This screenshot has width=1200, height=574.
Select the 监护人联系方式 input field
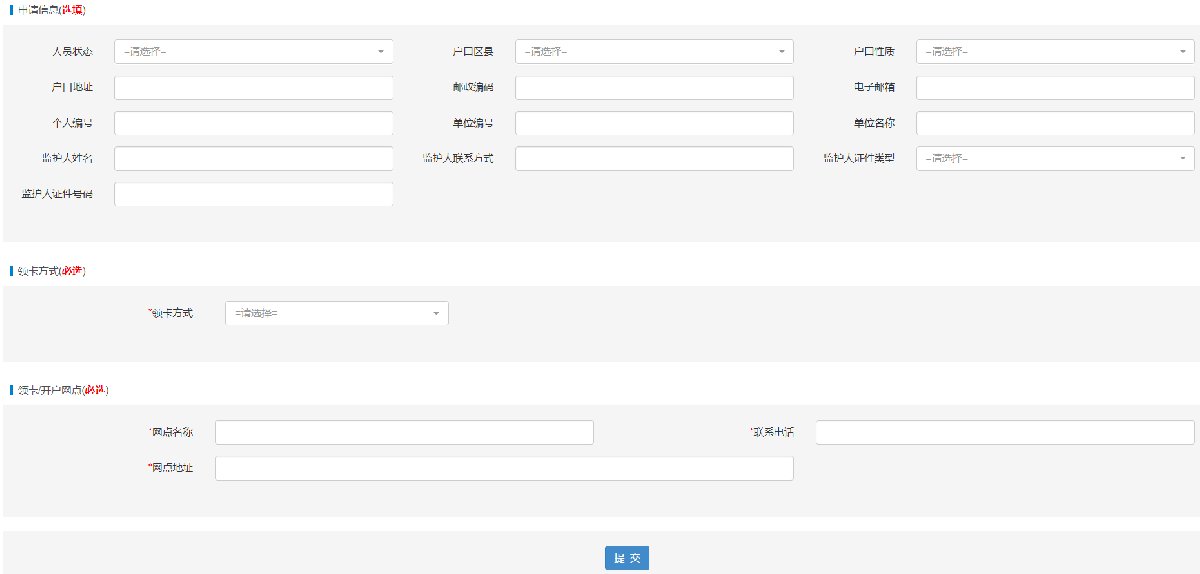[654, 159]
